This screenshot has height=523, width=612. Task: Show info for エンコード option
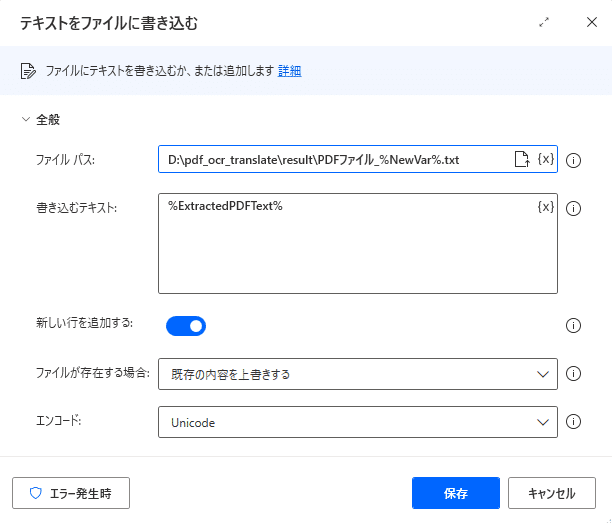pyautogui.click(x=573, y=422)
